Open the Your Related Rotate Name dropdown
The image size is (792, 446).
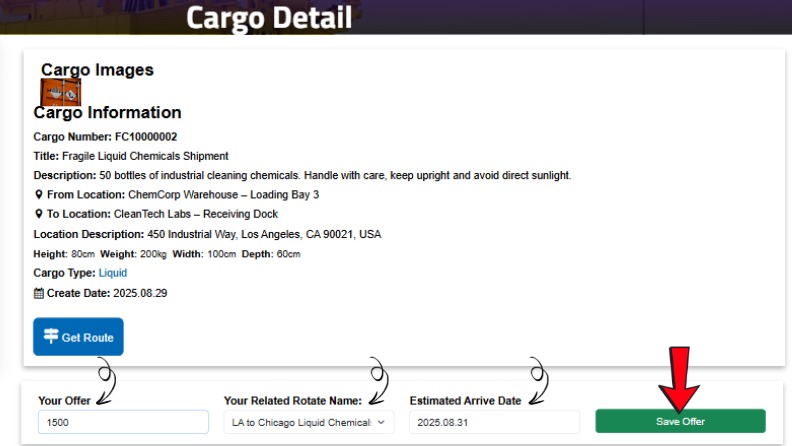(308, 422)
